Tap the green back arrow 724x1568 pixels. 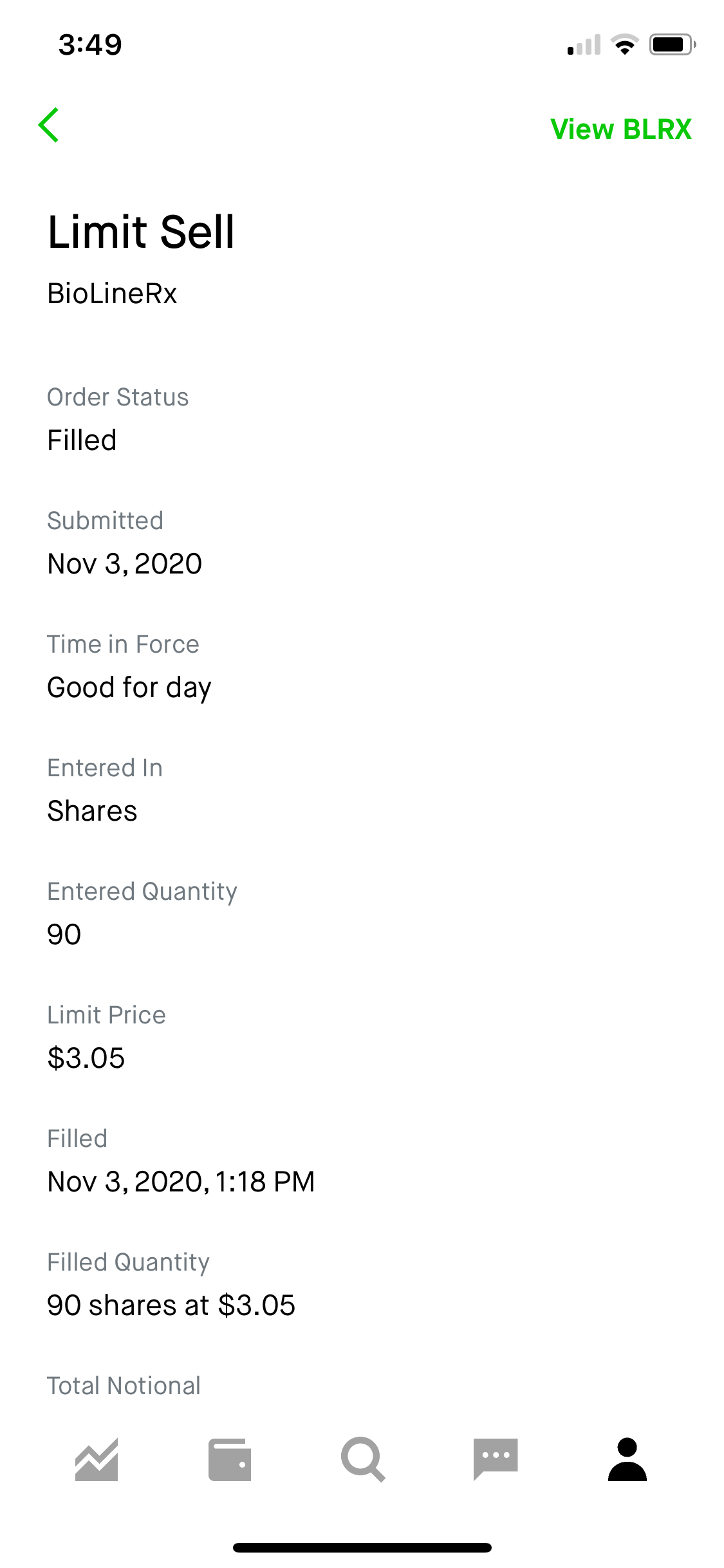click(49, 125)
